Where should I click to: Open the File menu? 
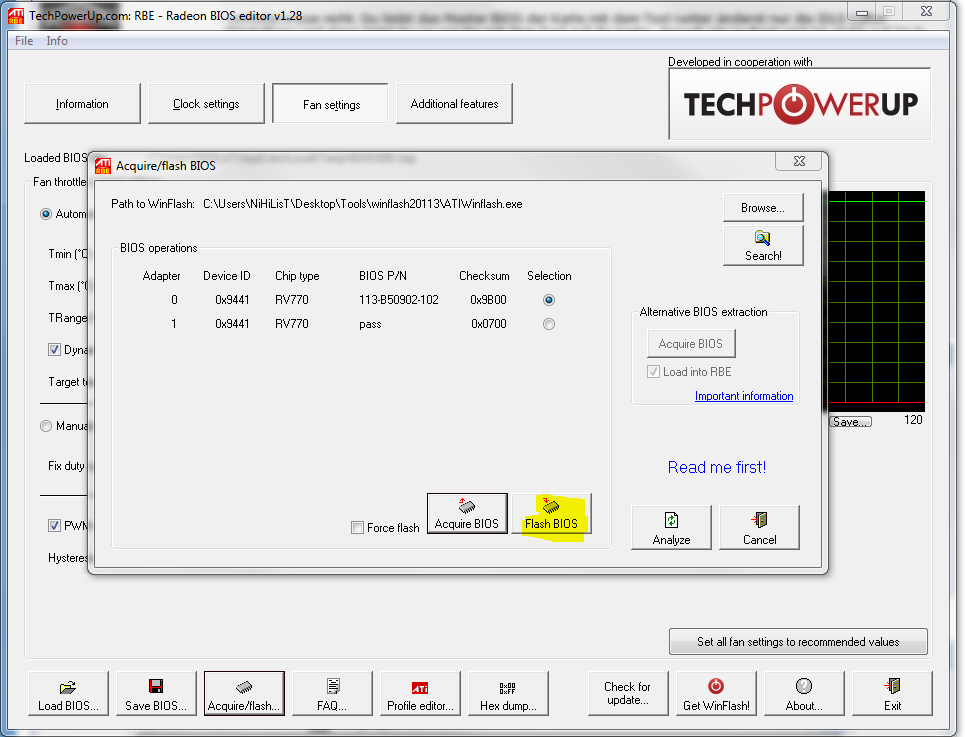tap(24, 41)
